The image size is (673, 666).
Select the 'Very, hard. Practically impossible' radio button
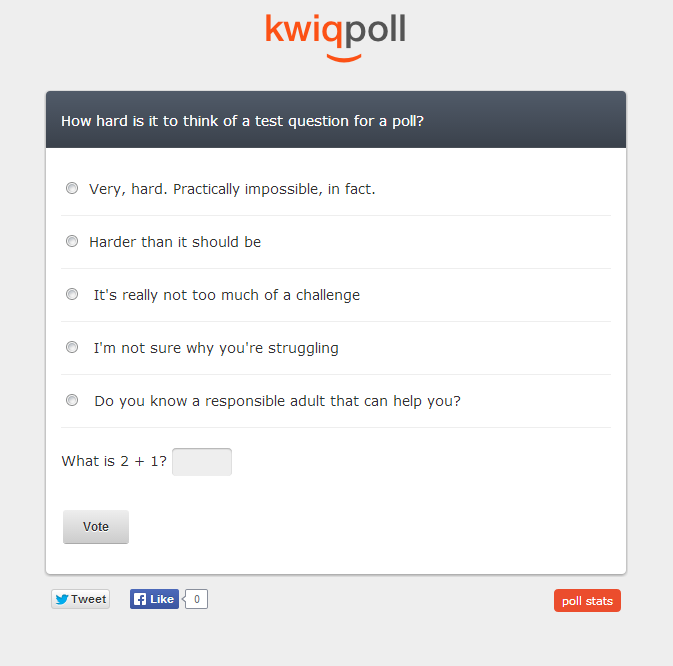(72, 188)
